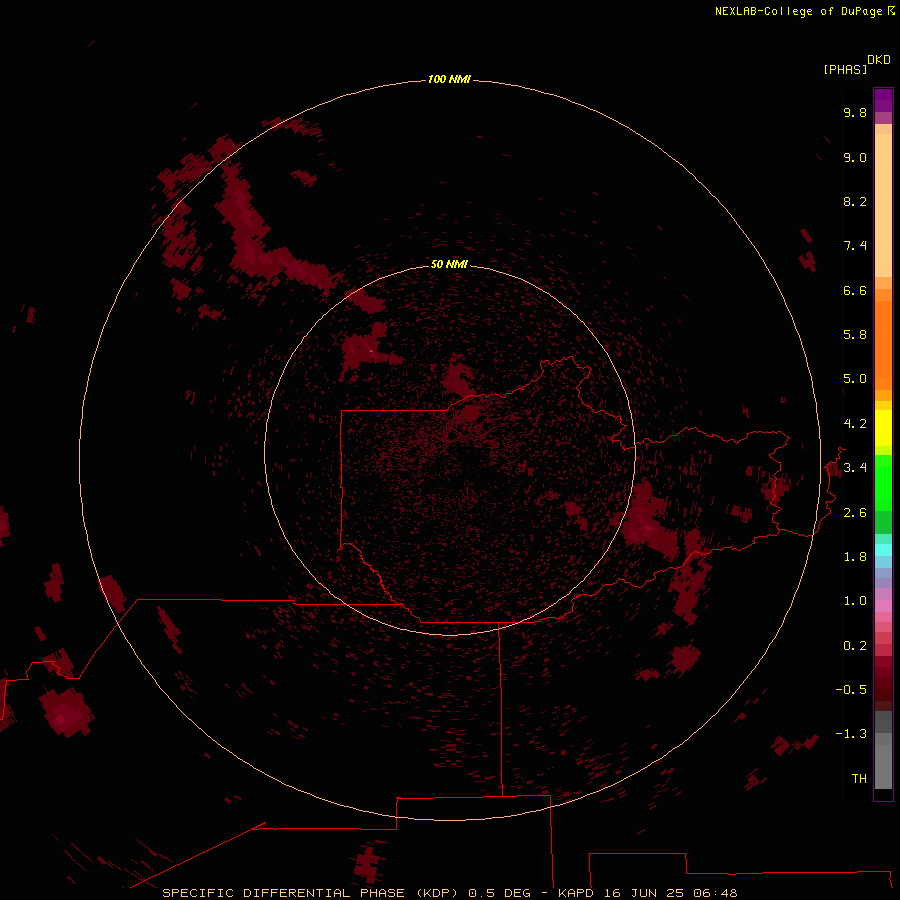This screenshot has width=900, height=900.
Task: Click the yellow segment of the color bar
Action: coord(883,428)
